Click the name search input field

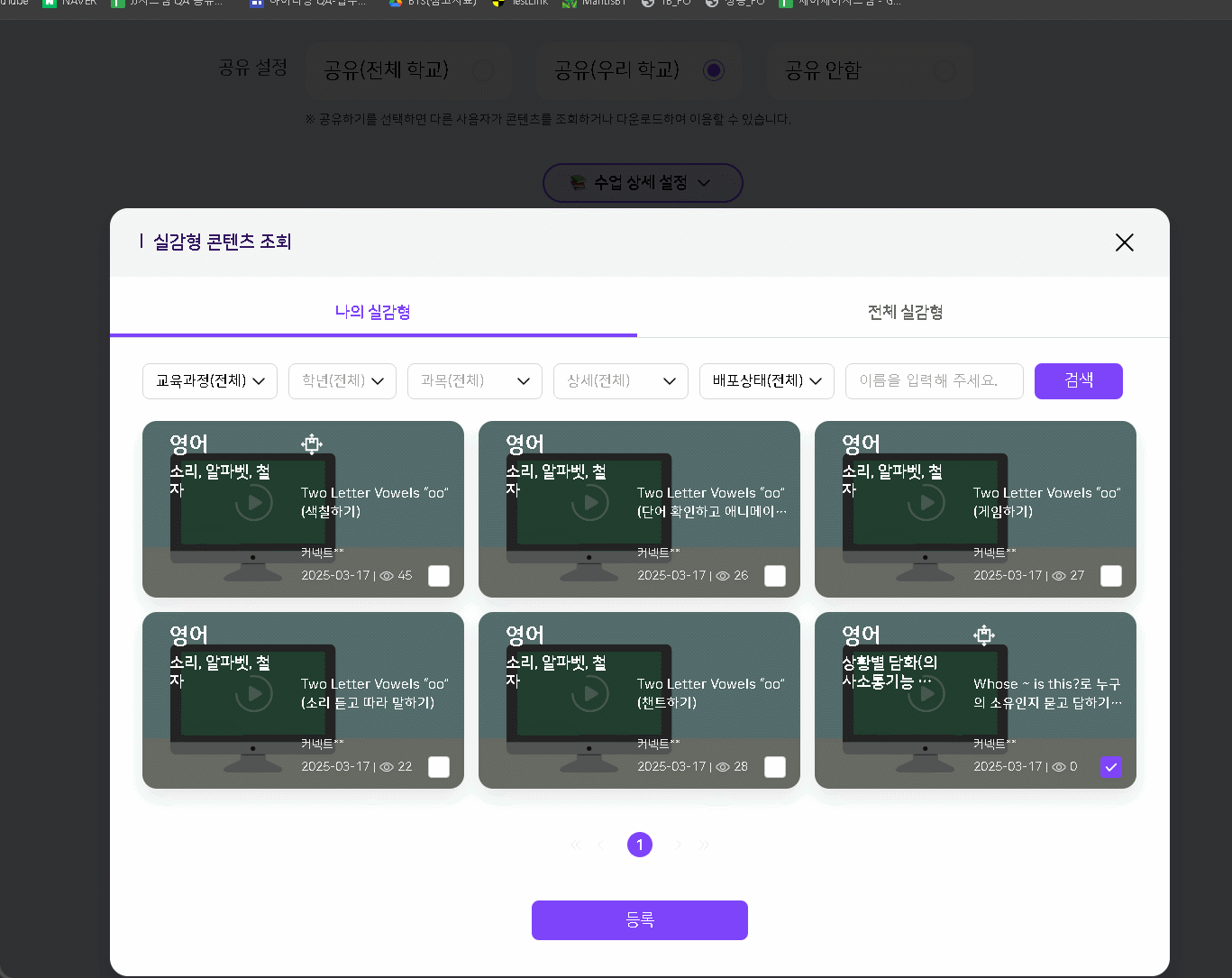coord(934,381)
